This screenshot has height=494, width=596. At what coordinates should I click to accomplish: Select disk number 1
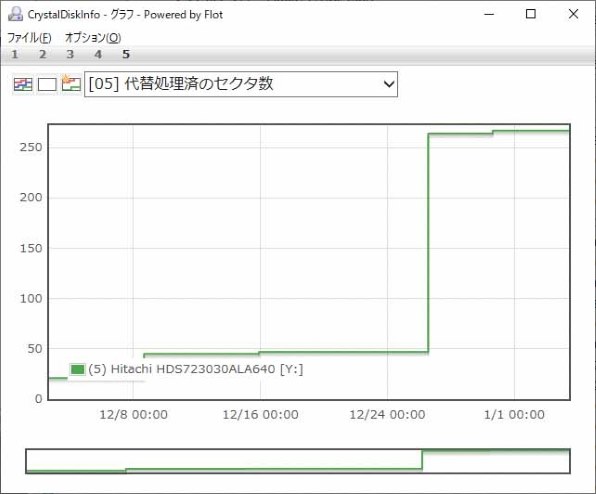(x=14, y=54)
